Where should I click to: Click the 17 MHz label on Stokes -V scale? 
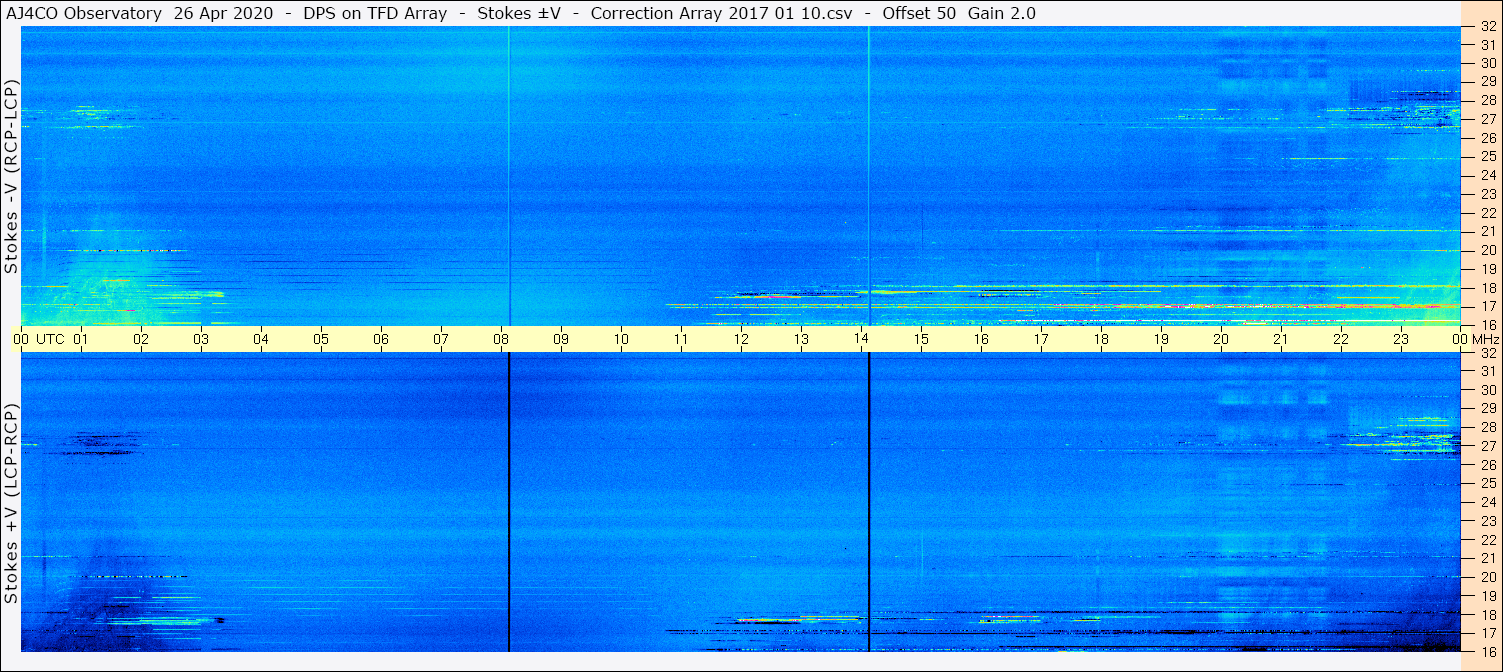pyautogui.click(x=1487, y=306)
